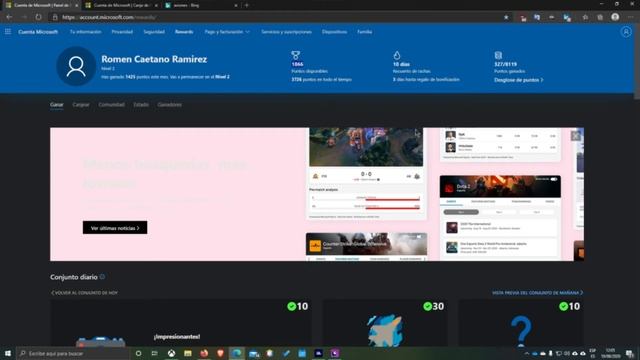This screenshot has height=360, width=640.
Task: Open the Windows Start menu
Action: 8,353
